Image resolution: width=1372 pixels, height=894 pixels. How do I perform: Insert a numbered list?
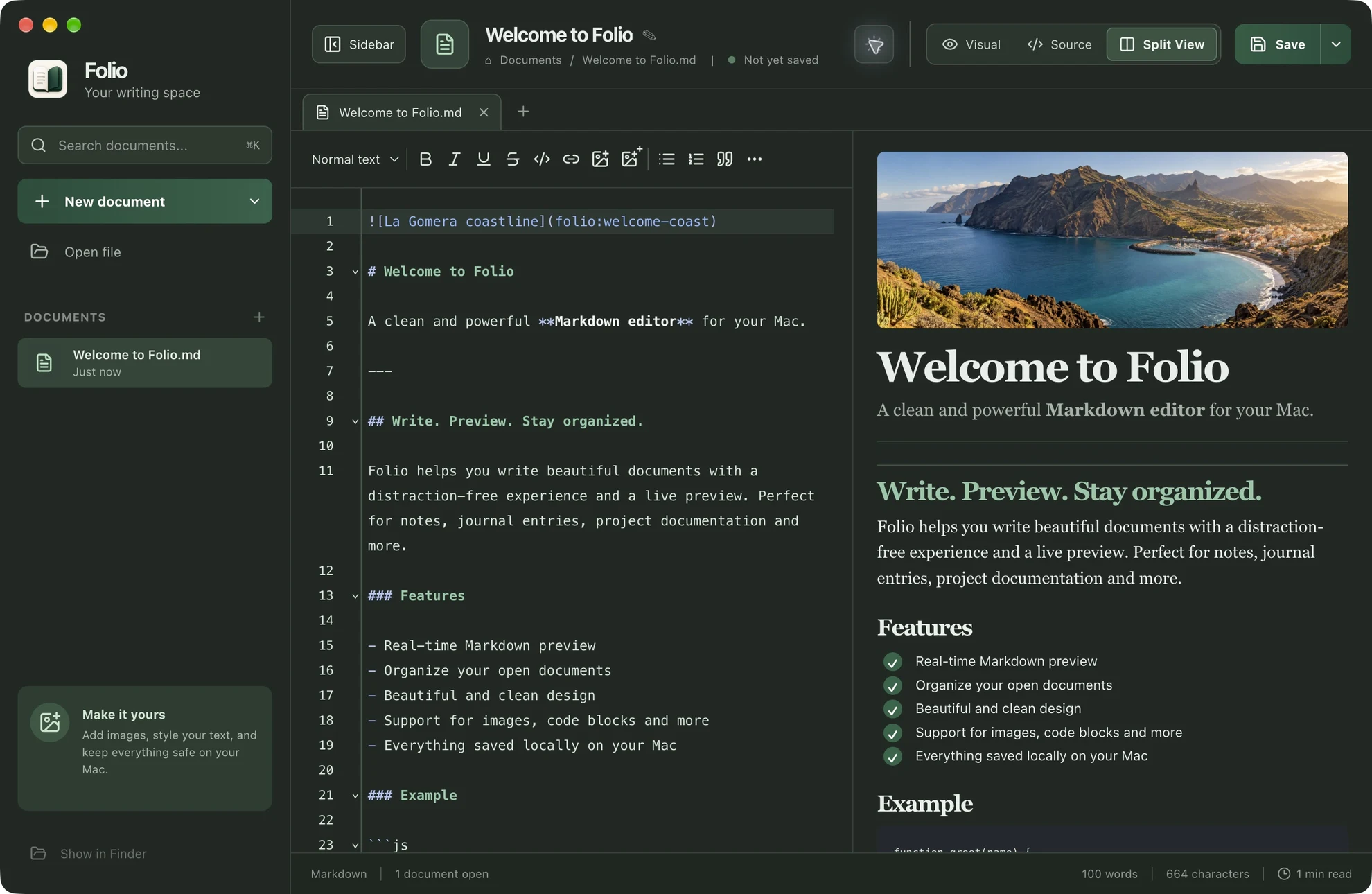click(696, 159)
